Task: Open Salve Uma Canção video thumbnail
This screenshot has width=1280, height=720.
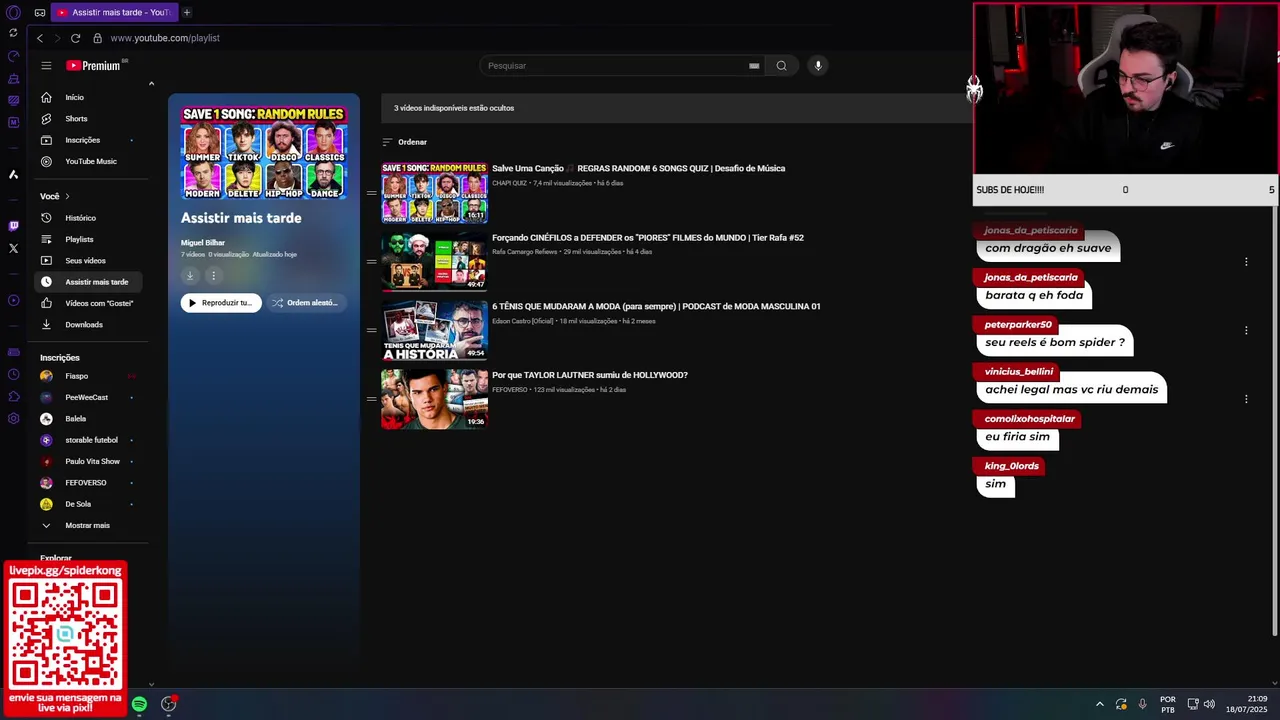Action: click(434, 192)
